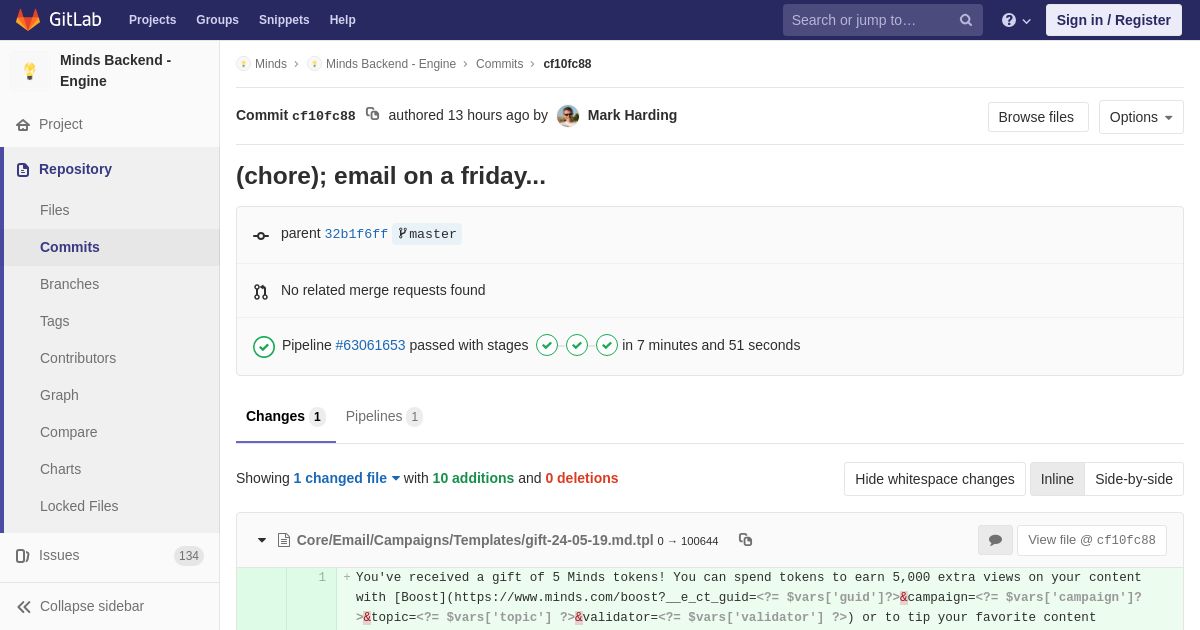
Task: Open parent commit 32b1f6ff
Action: [356, 234]
